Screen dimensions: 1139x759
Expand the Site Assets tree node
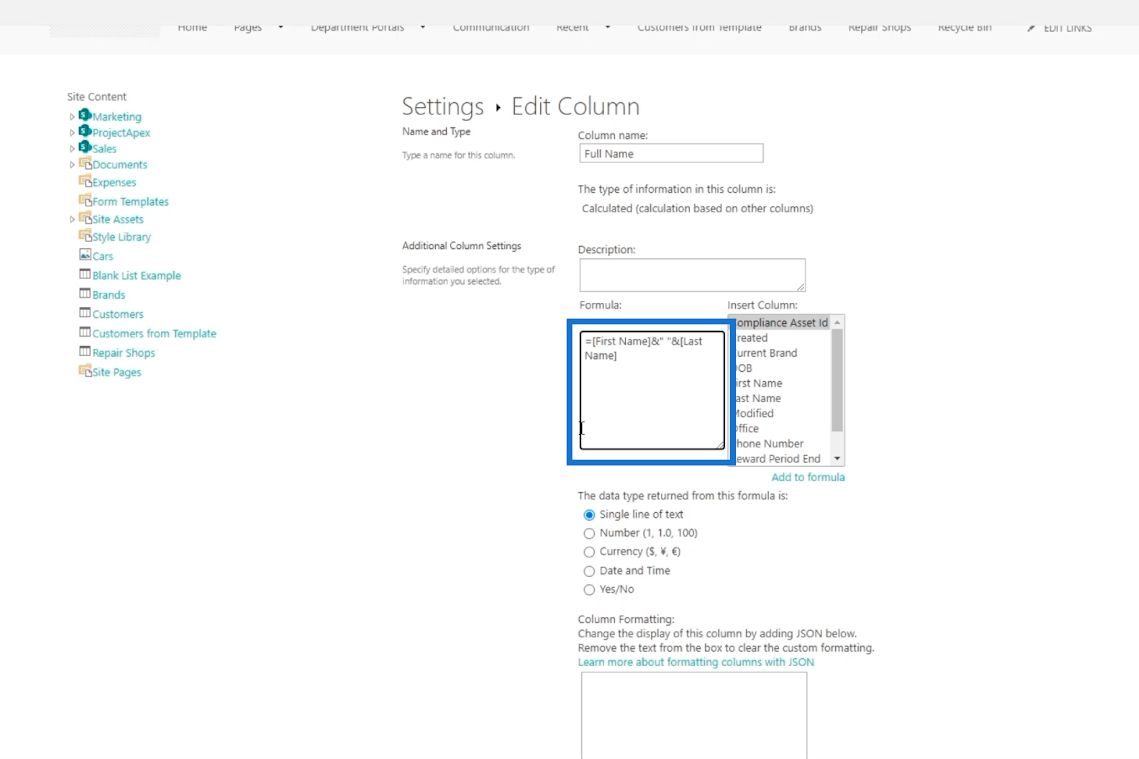[72, 219]
